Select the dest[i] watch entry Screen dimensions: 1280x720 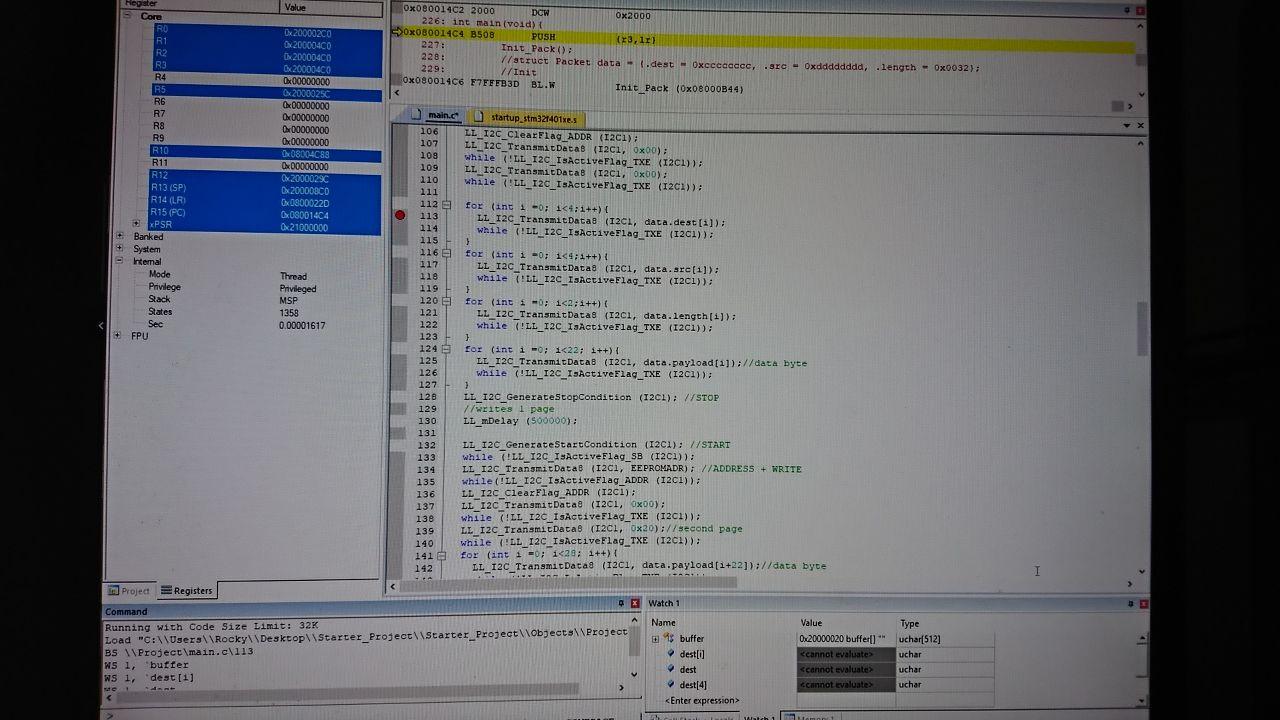point(693,655)
